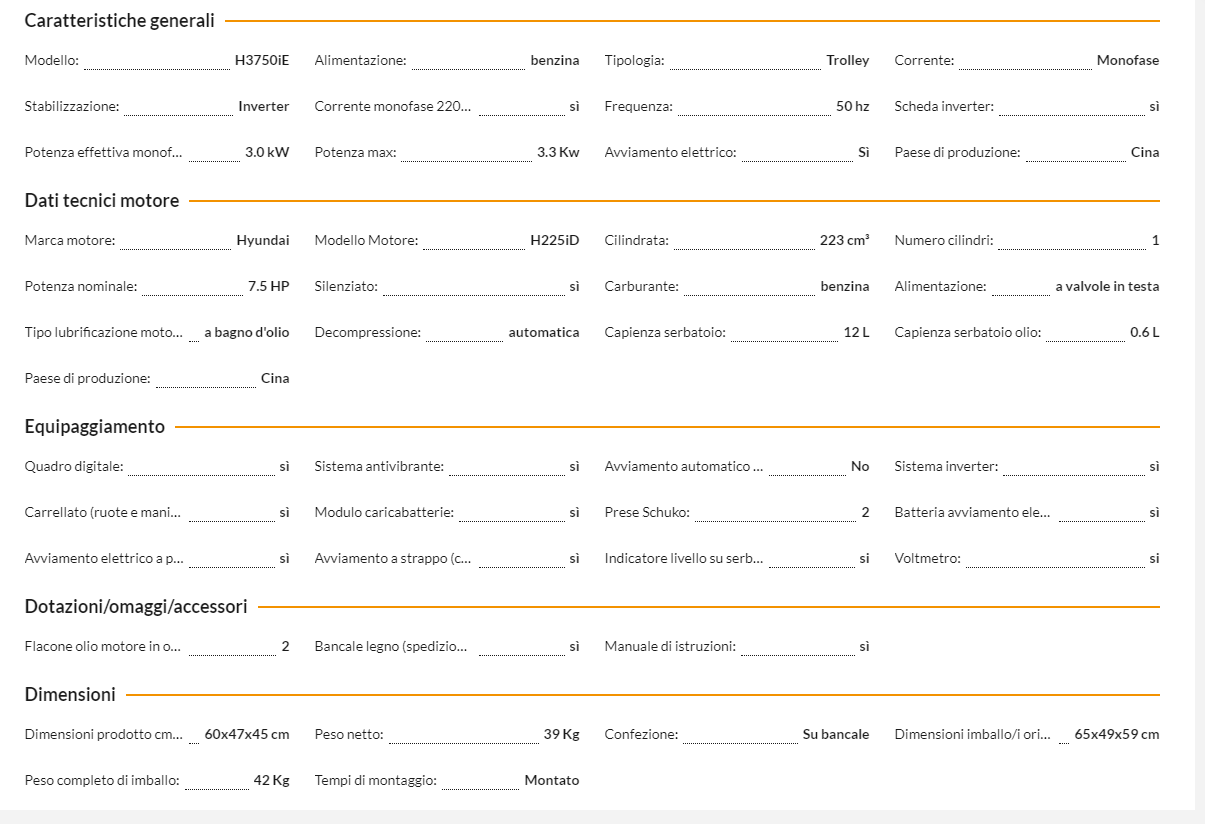Select the Tempi di montaggio Montato value
The width and height of the screenshot is (1205, 824).
point(552,780)
